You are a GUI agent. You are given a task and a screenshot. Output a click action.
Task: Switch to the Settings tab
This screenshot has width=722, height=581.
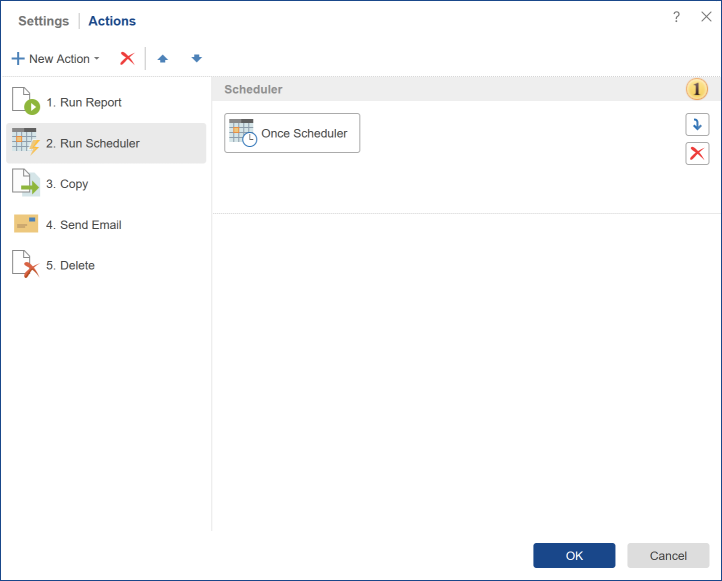tap(44, 21)
